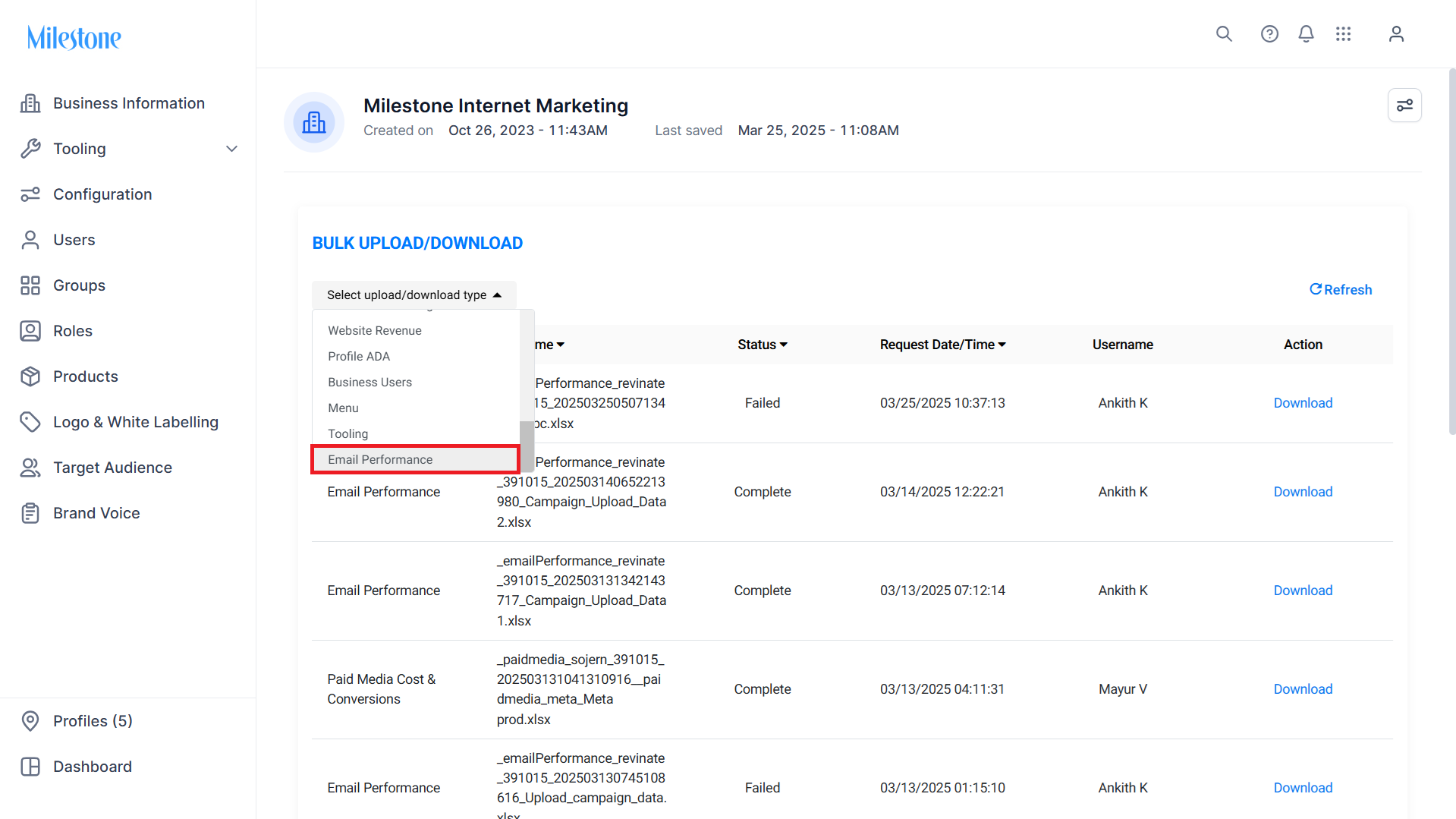Select Tooling option in dropdown
The image size is (1456, 819).
(348, 433)
